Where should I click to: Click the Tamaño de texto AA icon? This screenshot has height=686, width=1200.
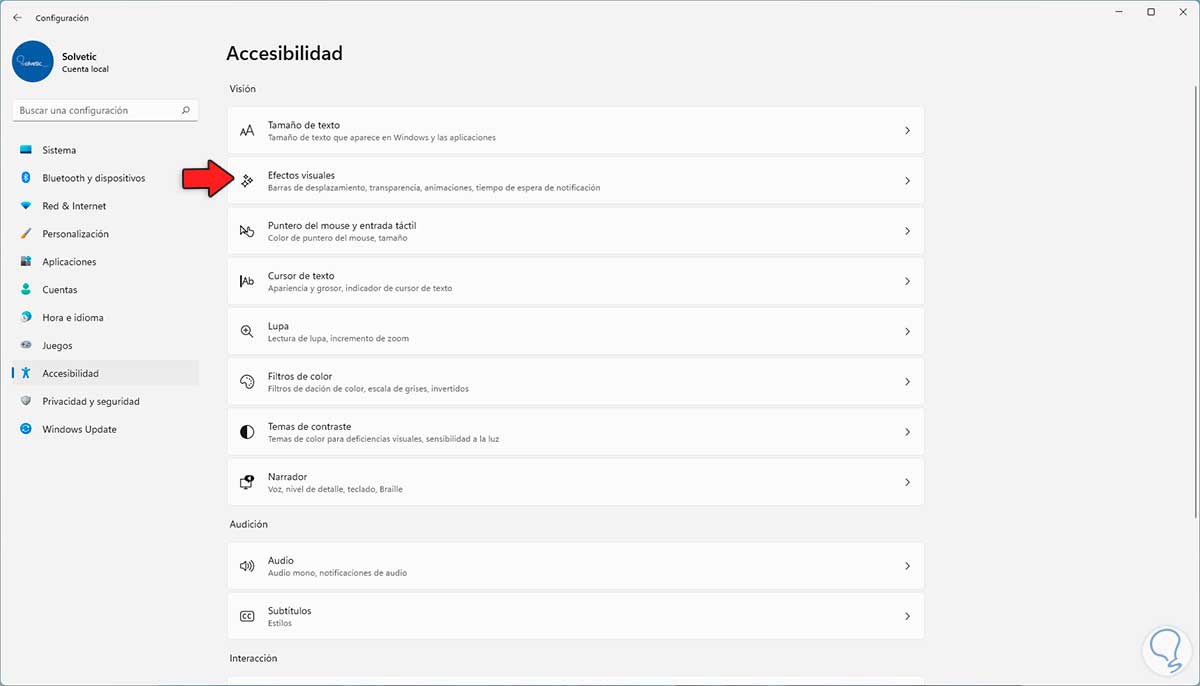click(x=247, y=131)
